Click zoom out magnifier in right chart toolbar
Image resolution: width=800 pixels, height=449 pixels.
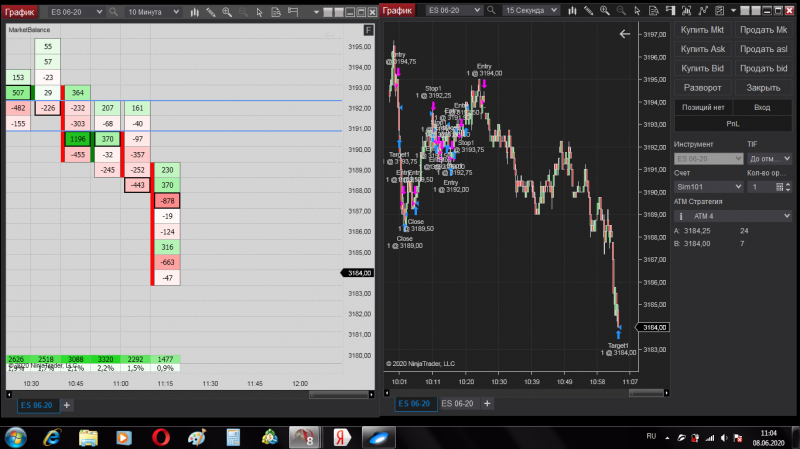(x=621, y=10)
